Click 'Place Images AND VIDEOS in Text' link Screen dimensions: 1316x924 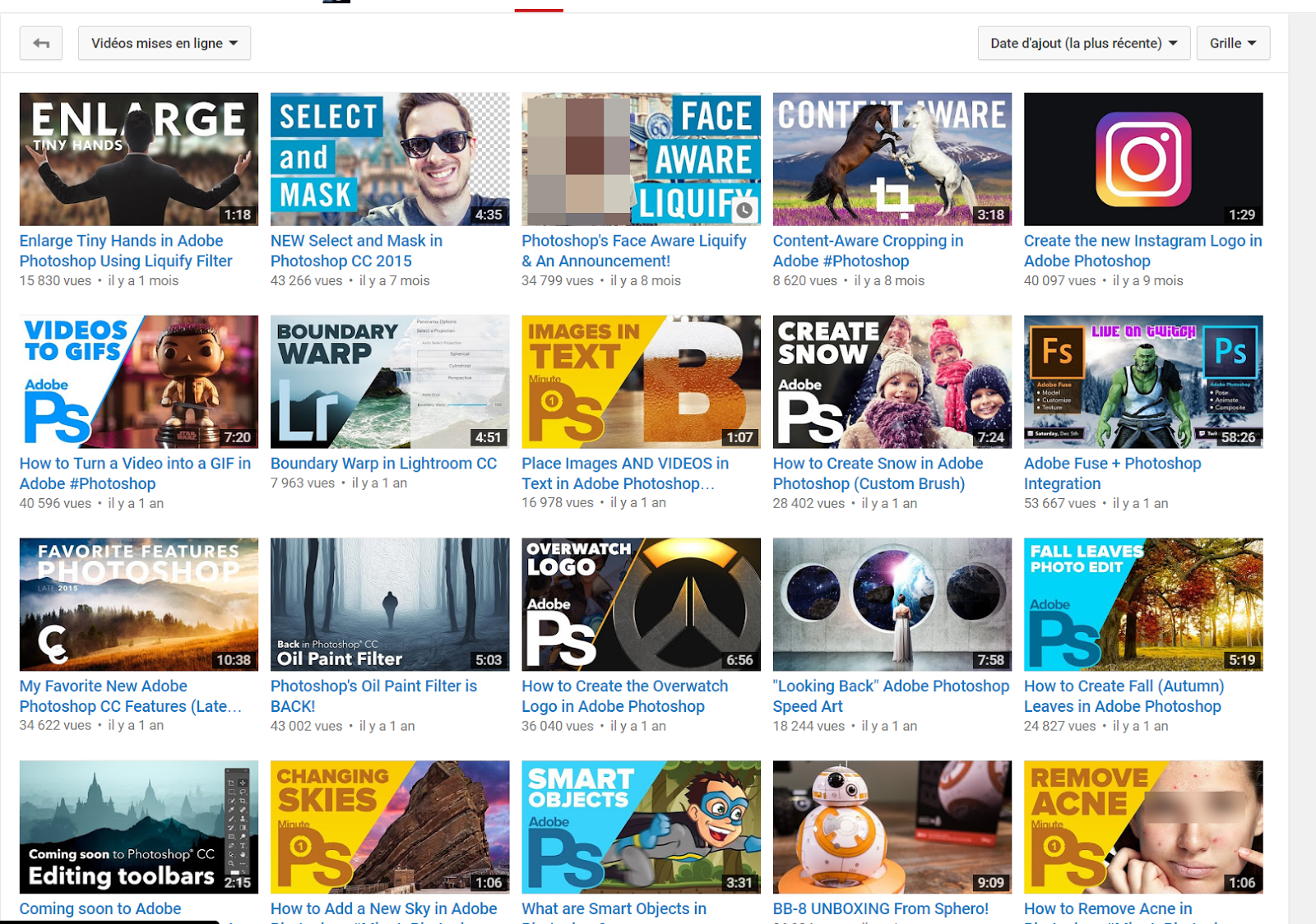(625, 474)
